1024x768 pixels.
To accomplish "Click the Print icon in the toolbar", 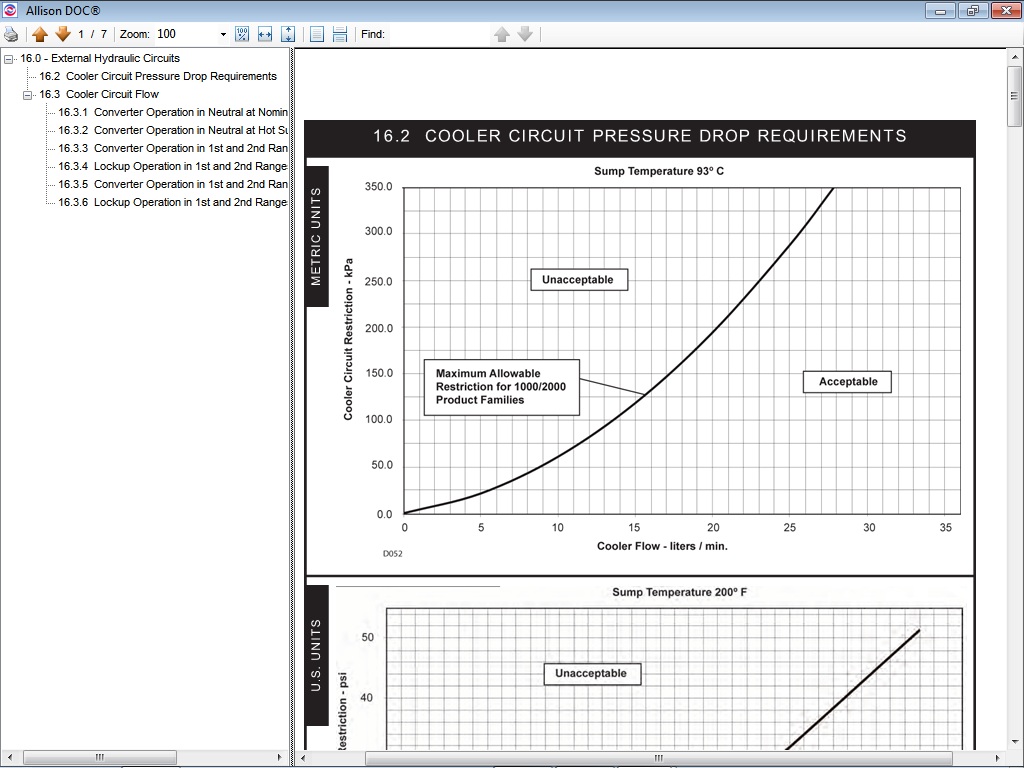I will click(x=10, y=33).
